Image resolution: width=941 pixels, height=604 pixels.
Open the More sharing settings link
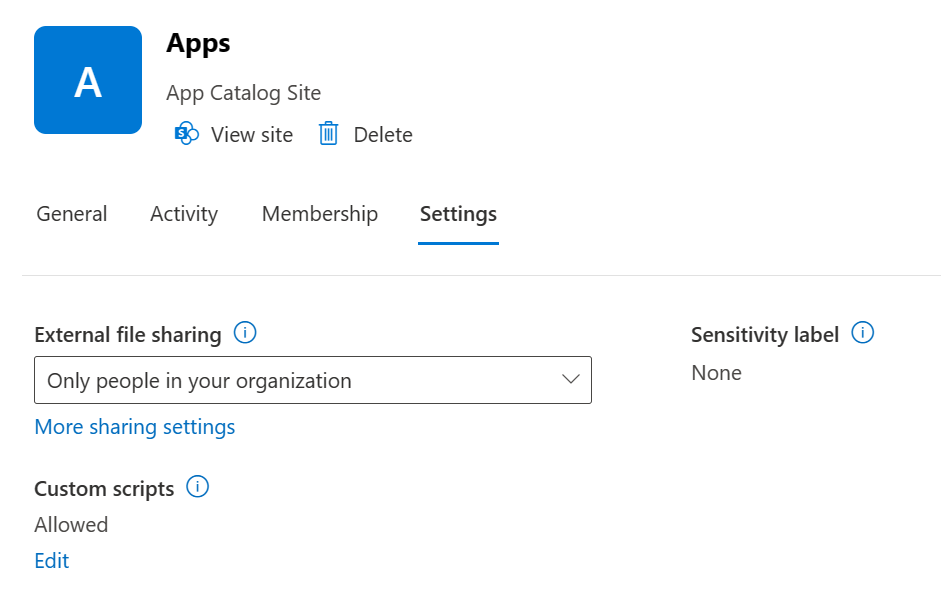(135, 427)
